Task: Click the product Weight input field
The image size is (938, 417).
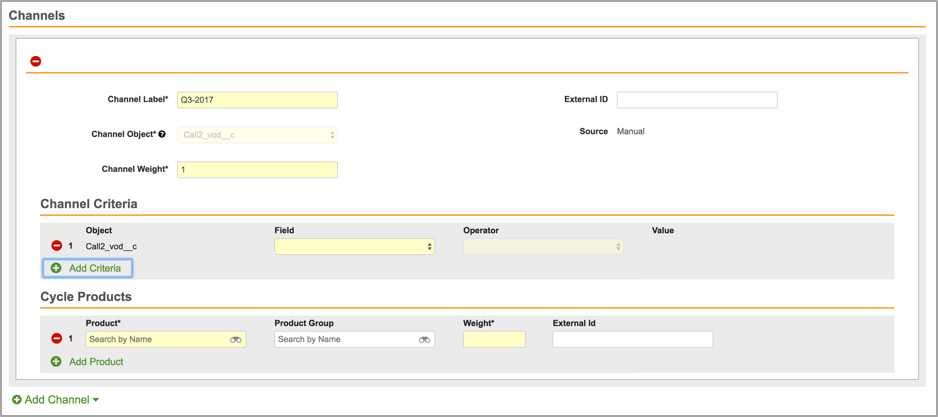Action: click(x=494, y=340)
